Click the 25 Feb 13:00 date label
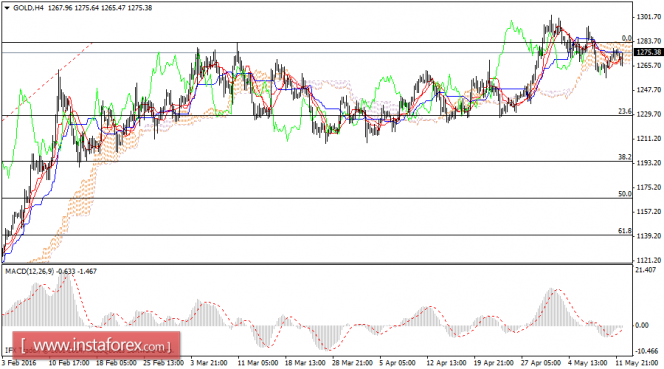This screenshot has height=369, width=664. [163, 363]
